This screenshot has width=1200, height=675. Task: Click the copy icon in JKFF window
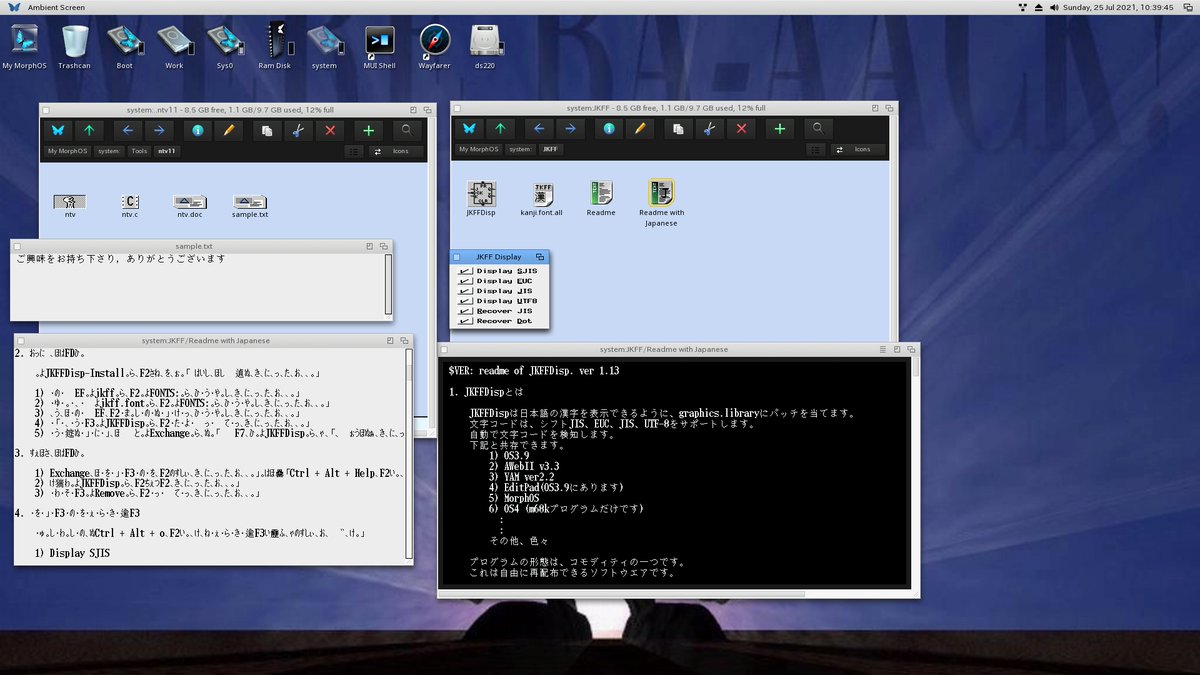click(678, 129)
